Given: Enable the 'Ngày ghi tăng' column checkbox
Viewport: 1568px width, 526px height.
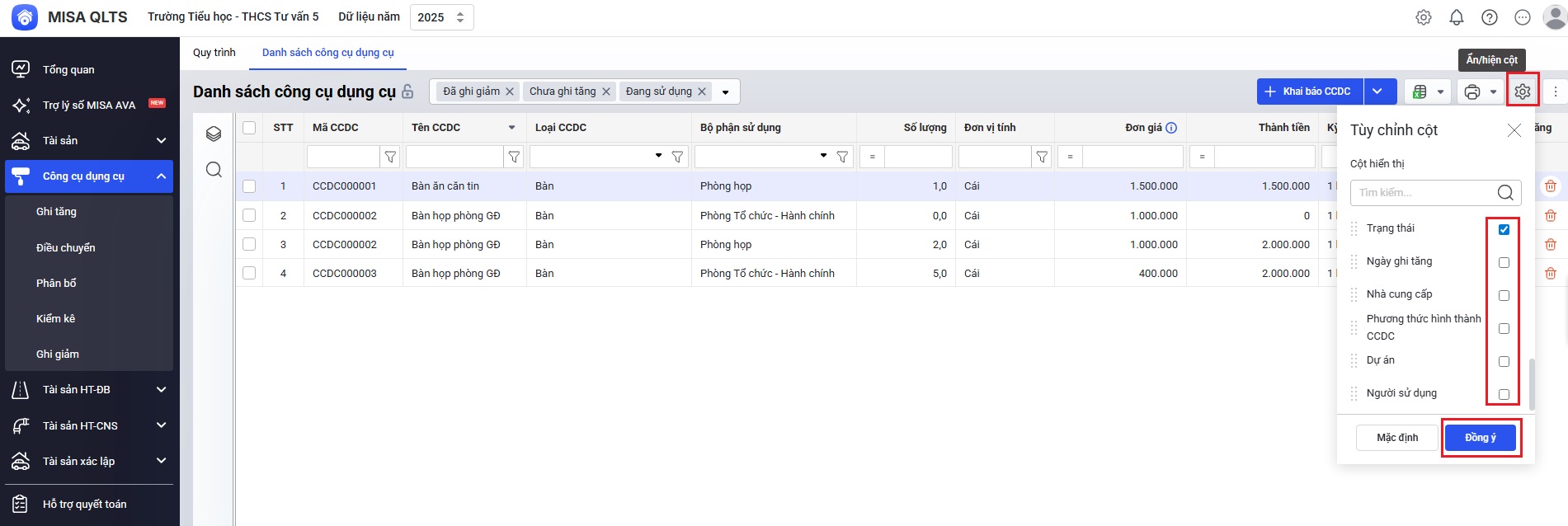Looking at the screenshot, I should pos(1504,262).
